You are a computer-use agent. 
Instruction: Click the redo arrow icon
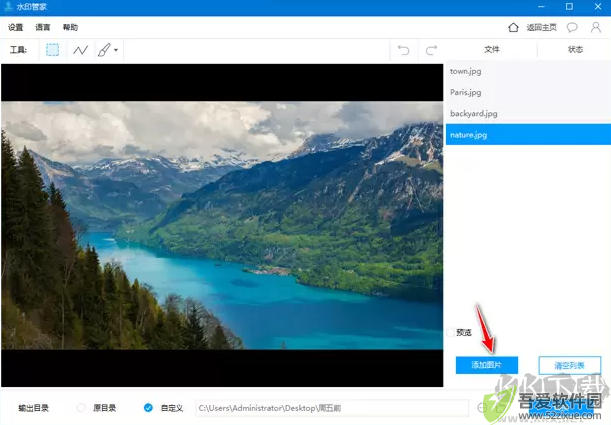point(431,50)
